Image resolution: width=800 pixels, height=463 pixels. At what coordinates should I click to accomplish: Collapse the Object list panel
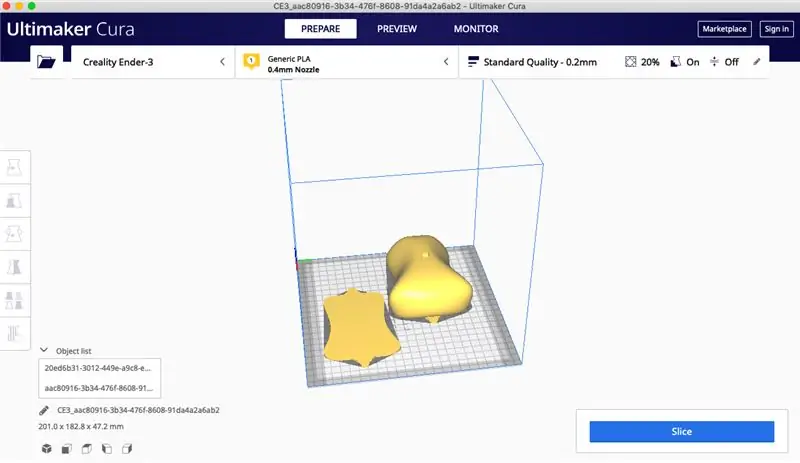tap(44, 350)
